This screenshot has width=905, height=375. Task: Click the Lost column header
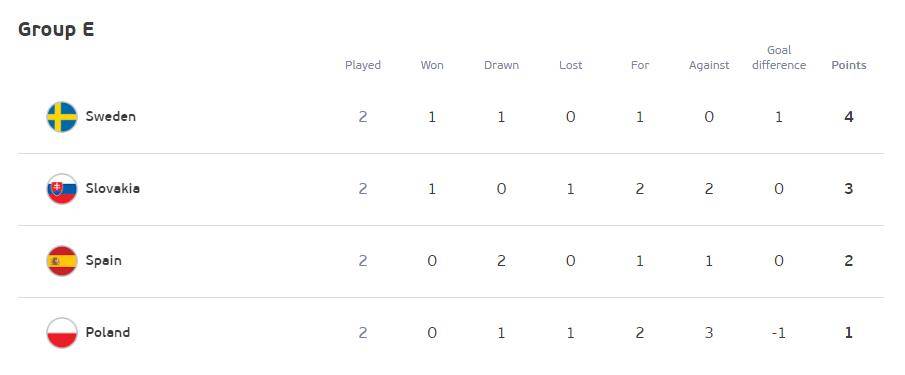570,65
